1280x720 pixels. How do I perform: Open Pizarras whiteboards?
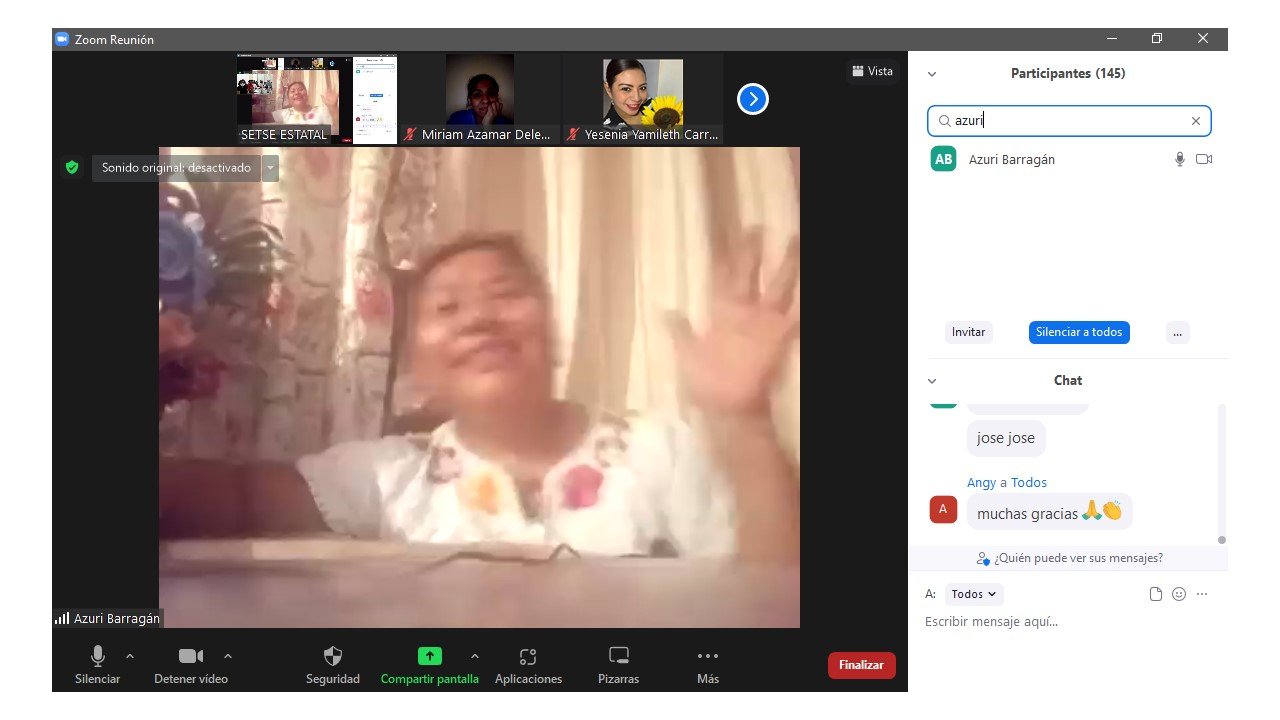click(619, 665)
